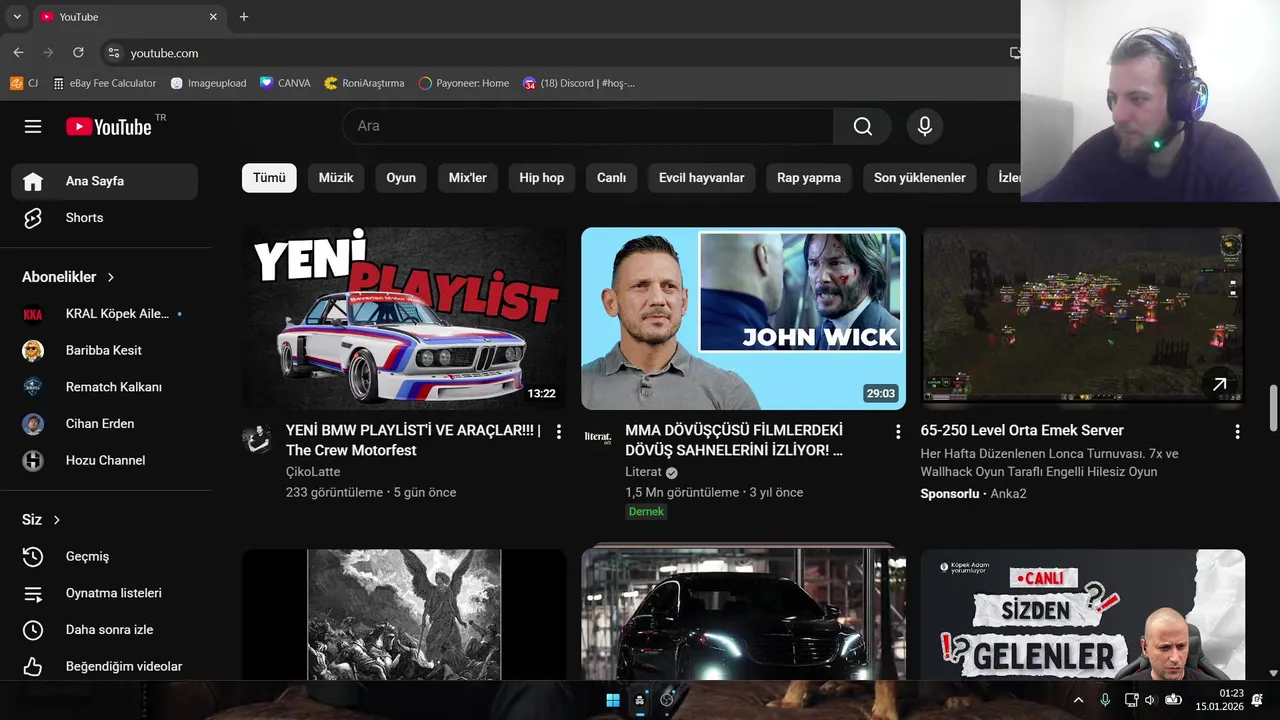Open options menu for sponsored Anka2 ad
This screenshot has width=1280, height=720.
click(x=1237, y=432)
